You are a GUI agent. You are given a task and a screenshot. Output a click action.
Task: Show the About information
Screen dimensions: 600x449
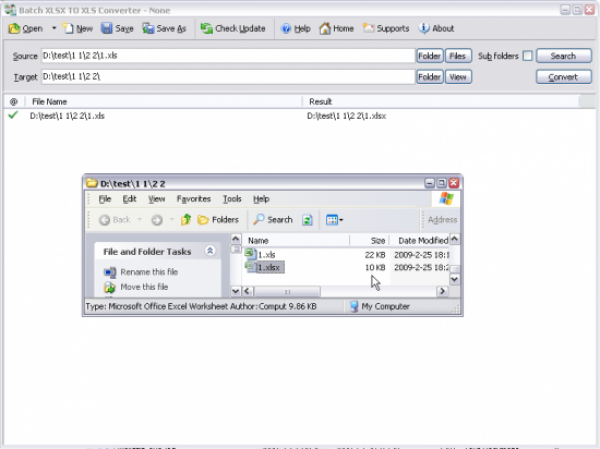click(x=436, y=28)
